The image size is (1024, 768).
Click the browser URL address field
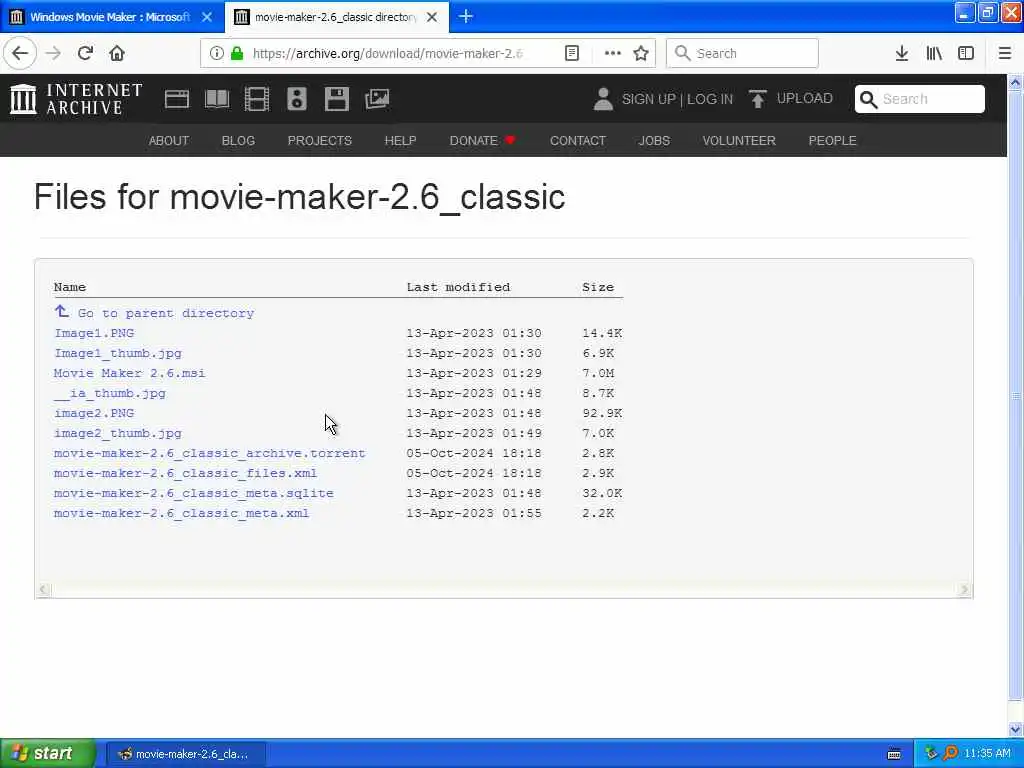click(389, 53)
